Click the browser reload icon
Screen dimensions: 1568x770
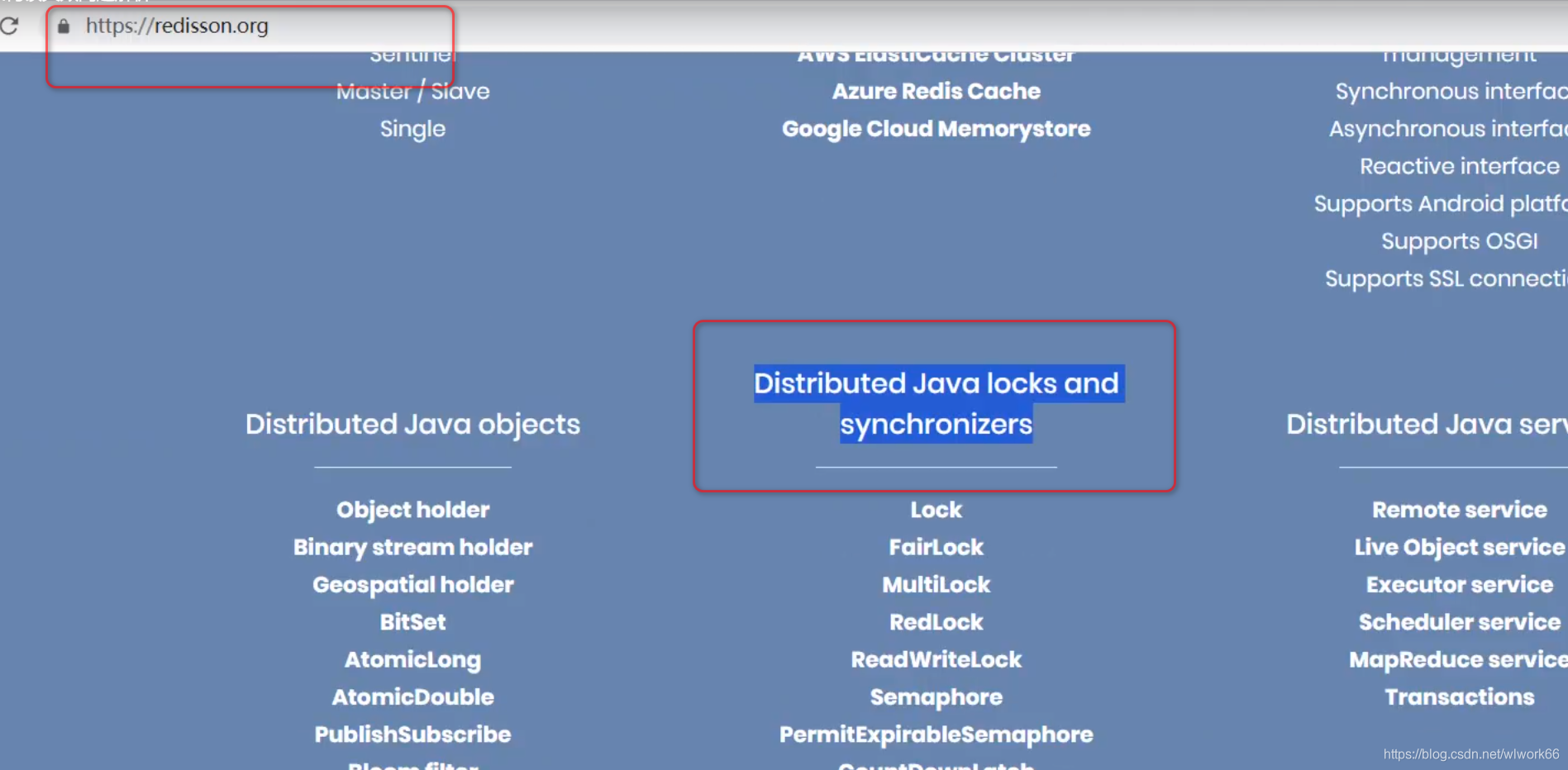pyautogui.click(x=9, y=26)
